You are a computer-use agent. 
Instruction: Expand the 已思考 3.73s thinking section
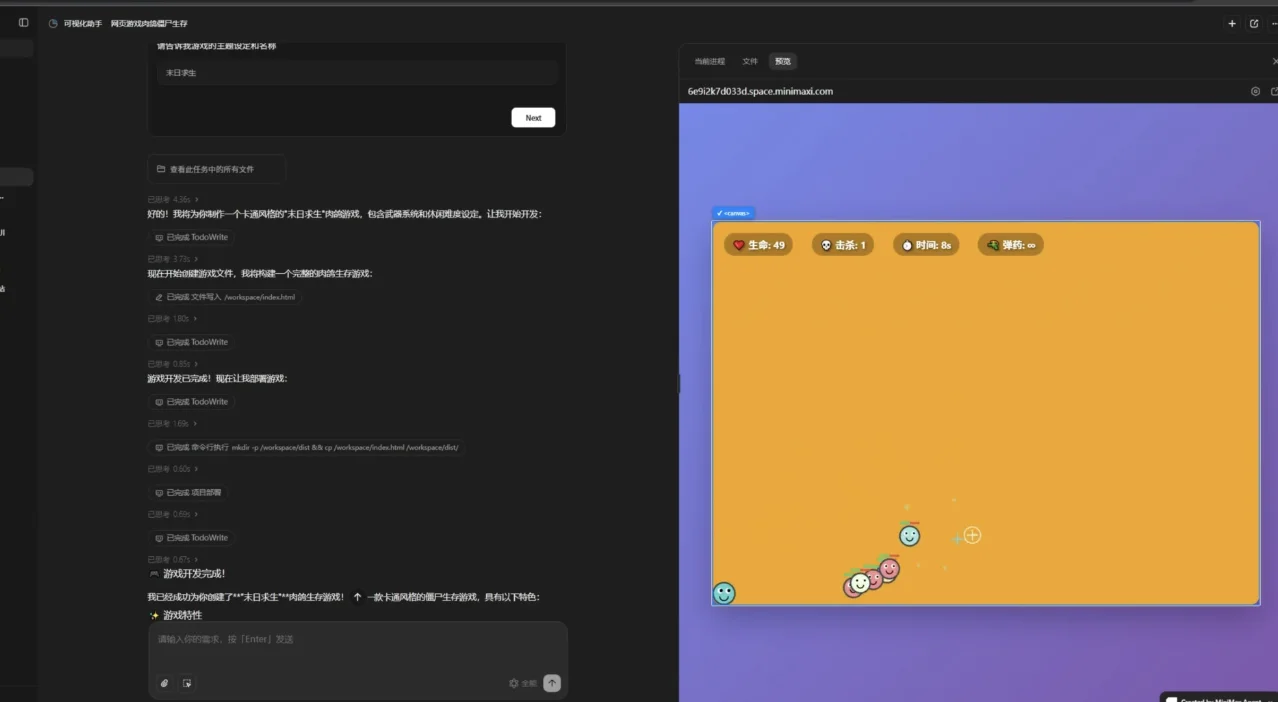click(173, 259)
